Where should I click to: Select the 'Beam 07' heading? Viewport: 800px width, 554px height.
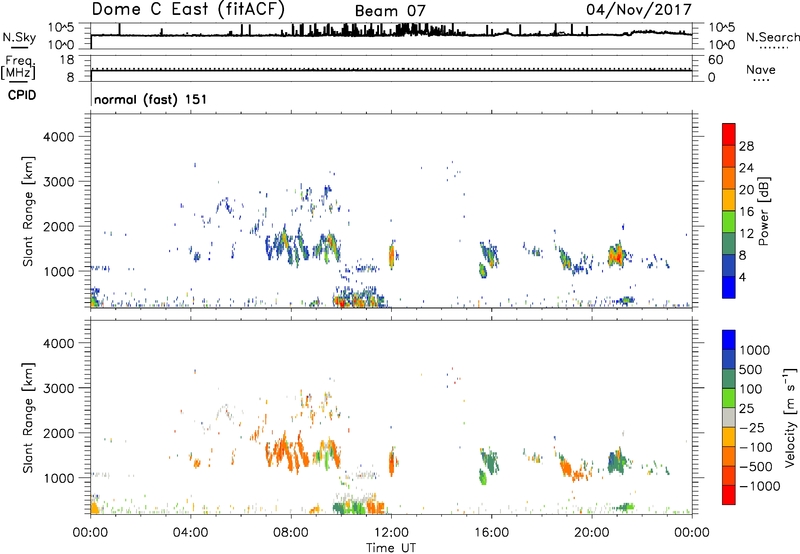coord(390,11)
